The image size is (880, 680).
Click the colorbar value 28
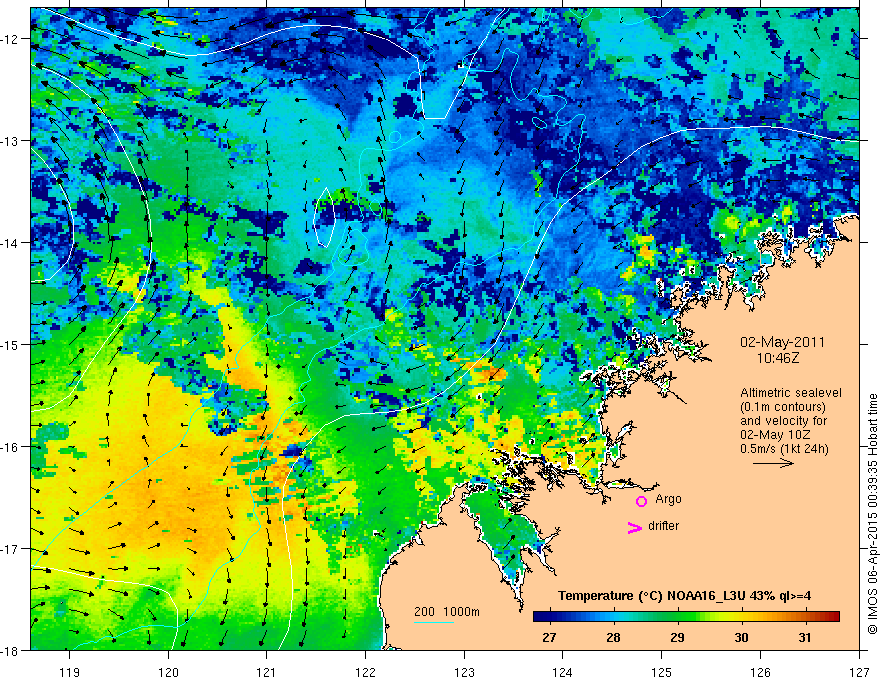(613, 637)
